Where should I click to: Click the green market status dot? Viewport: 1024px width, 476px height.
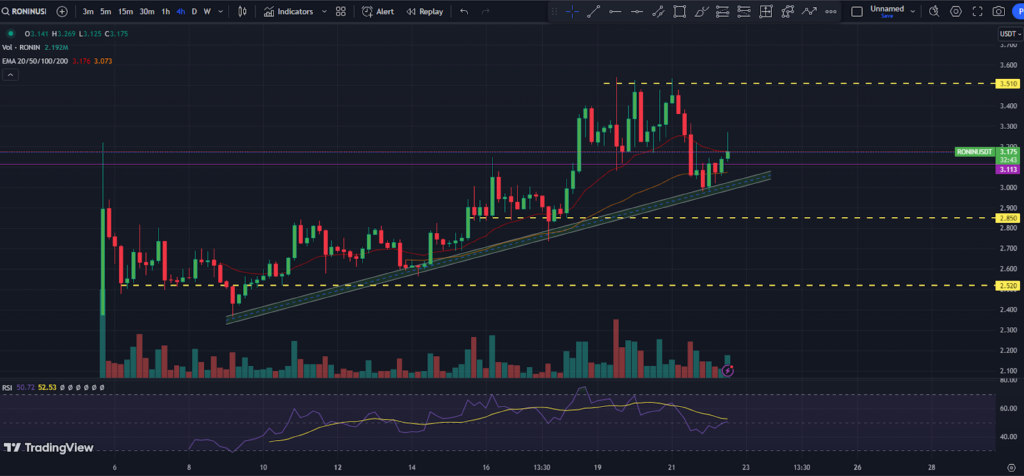tap(10, 34)
